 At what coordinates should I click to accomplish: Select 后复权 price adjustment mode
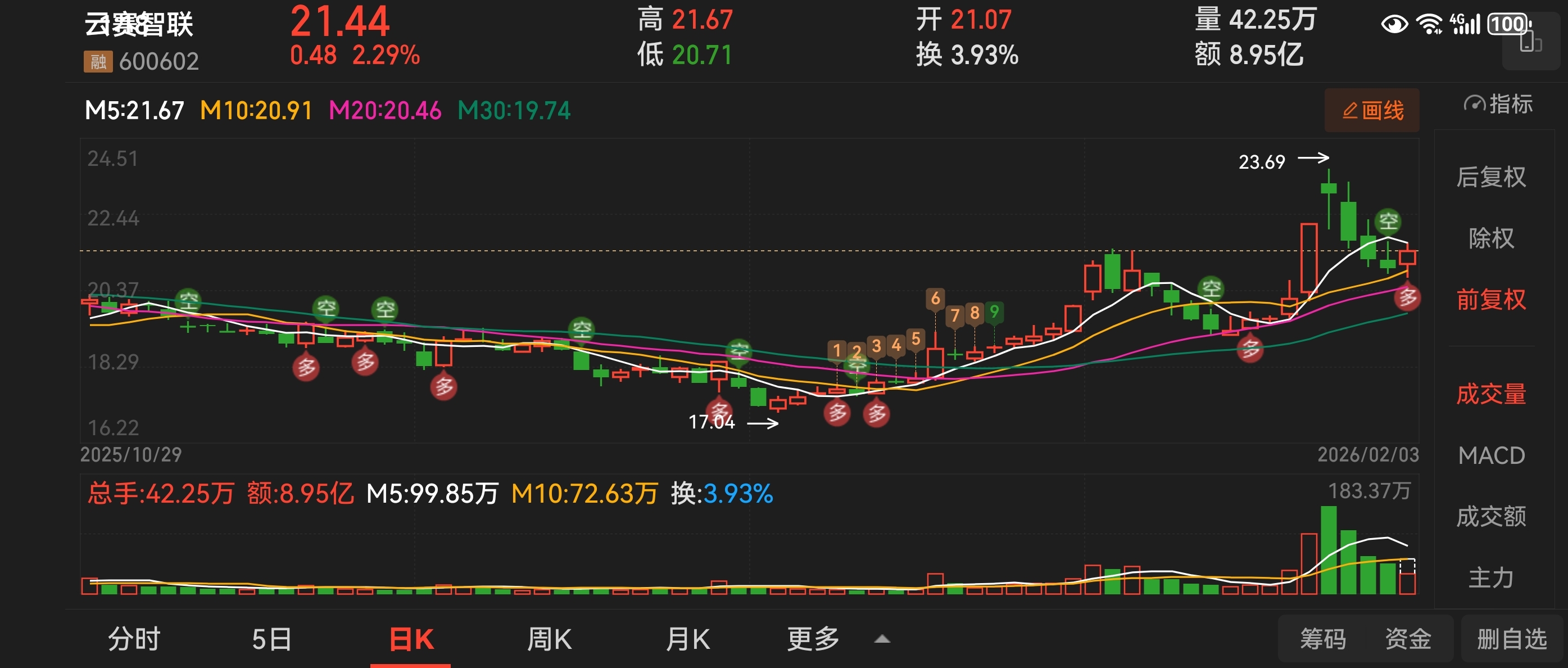pos(1490,177)
